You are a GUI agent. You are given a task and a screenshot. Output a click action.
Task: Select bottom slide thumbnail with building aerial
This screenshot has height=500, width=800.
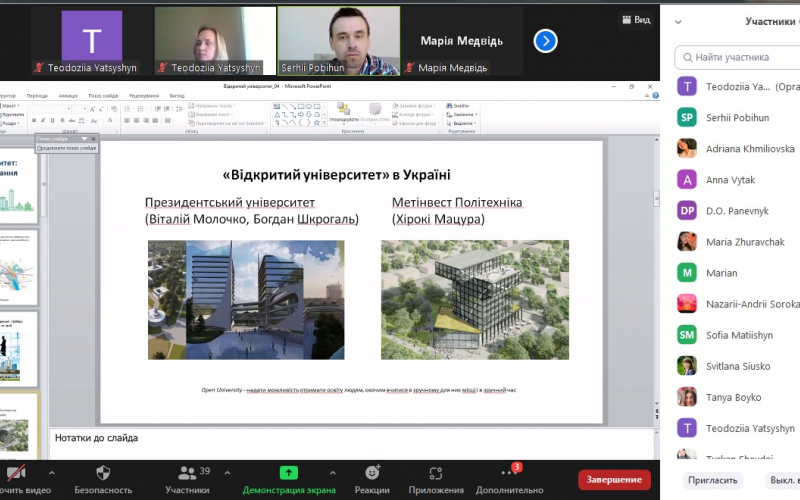click(x=18, y=428)
